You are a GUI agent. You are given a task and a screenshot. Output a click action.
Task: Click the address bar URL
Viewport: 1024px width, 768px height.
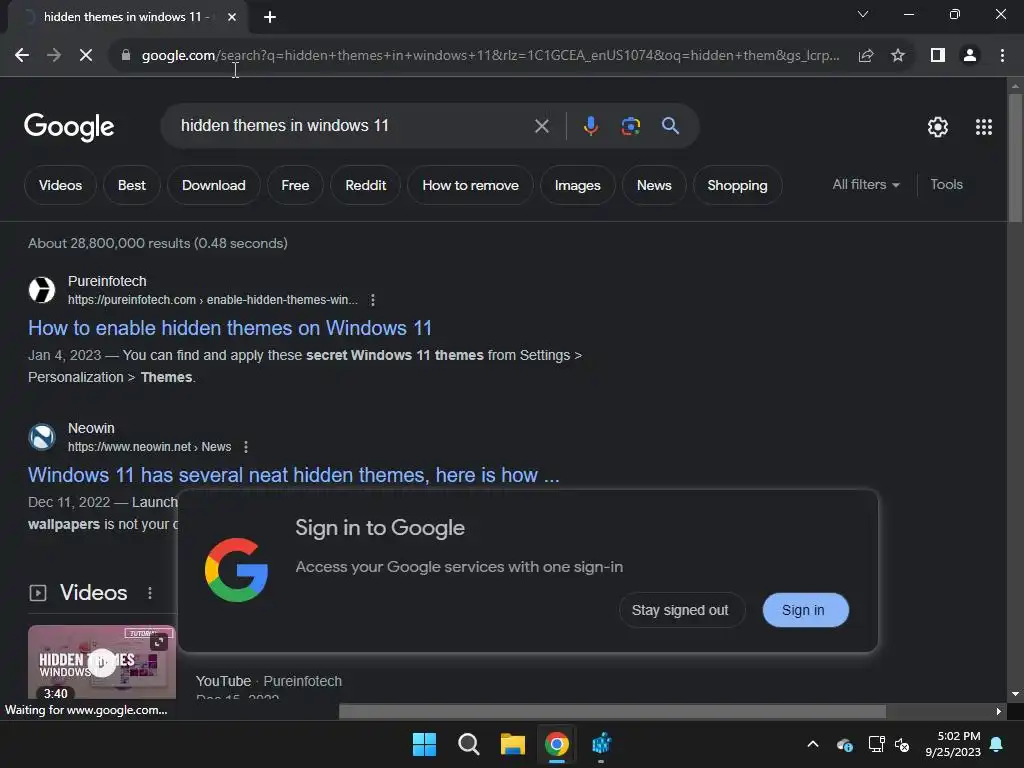(x=490, y=56)
